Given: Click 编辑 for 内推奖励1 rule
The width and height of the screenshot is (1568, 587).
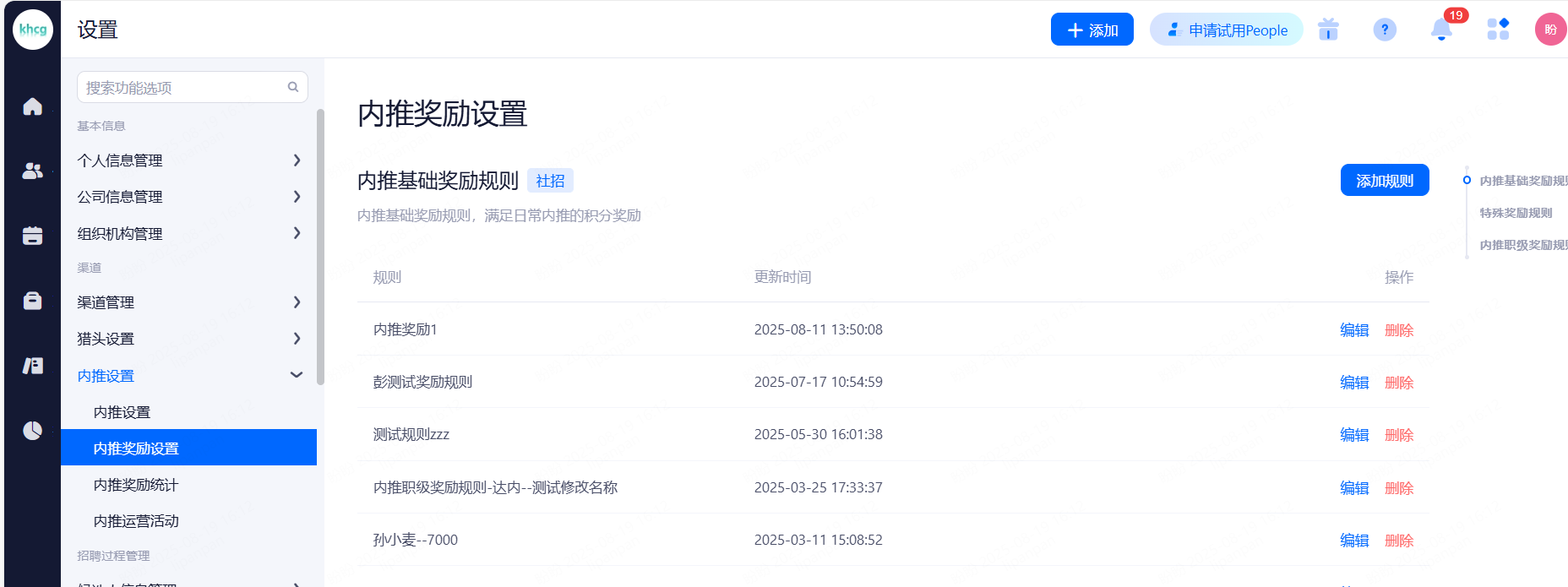Looking at the screenshot, I should pyautogui.click(x=1353, y=330).
